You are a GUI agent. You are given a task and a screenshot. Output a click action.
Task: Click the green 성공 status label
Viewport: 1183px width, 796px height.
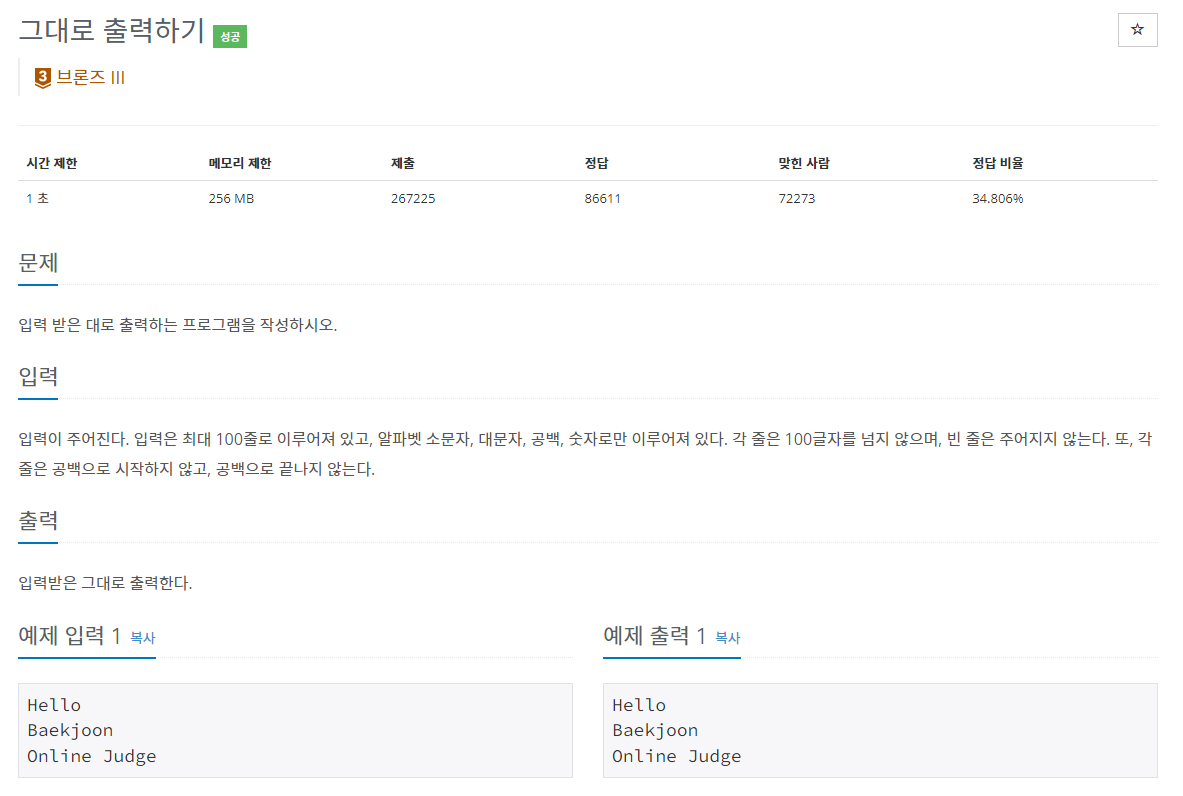pos(230,36)
